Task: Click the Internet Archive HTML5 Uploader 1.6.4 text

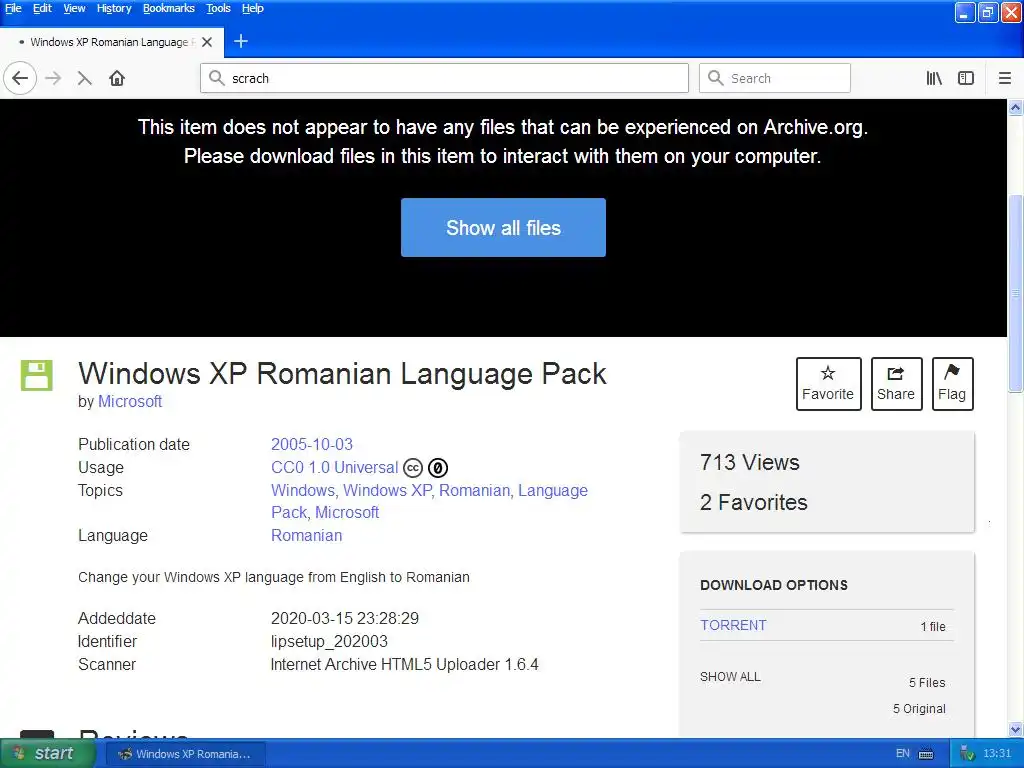Action: coord(404,664)
